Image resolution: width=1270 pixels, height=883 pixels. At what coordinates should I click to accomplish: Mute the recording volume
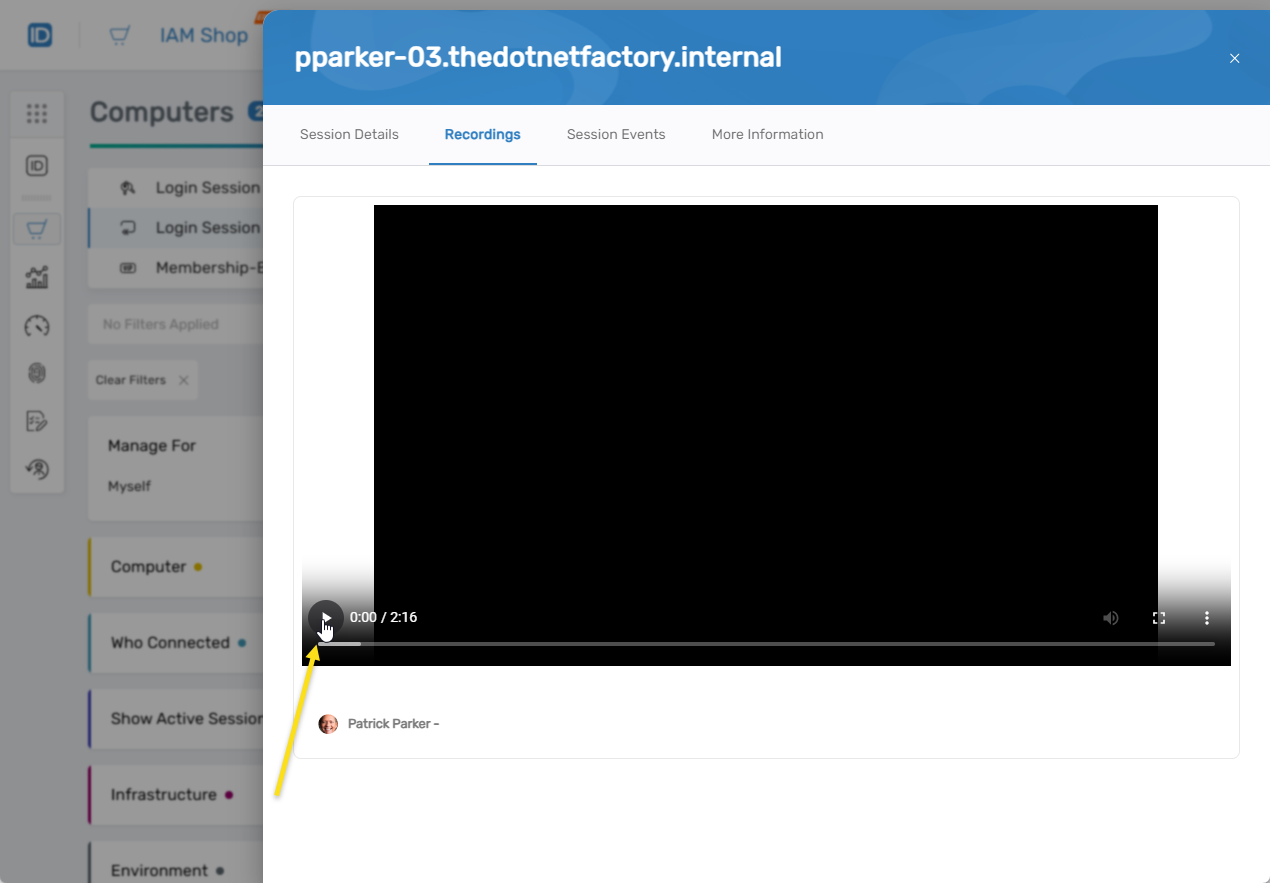(x=1110, y=618)
